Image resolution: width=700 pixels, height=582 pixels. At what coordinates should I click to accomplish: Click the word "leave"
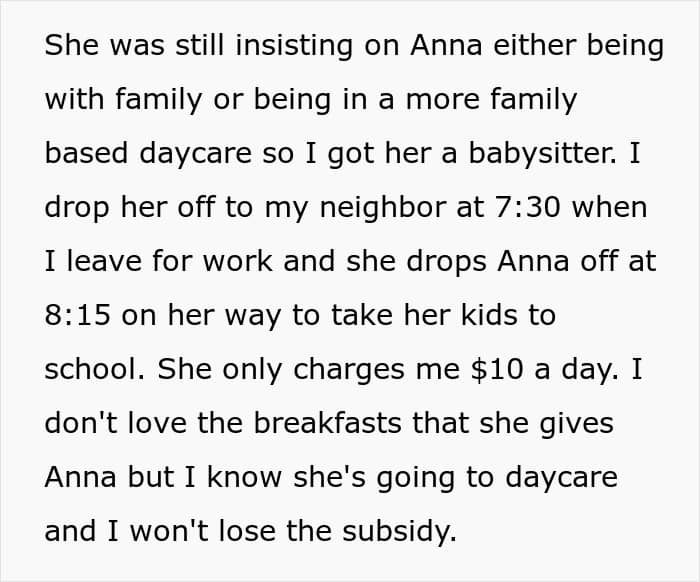[x=104, y=261]
